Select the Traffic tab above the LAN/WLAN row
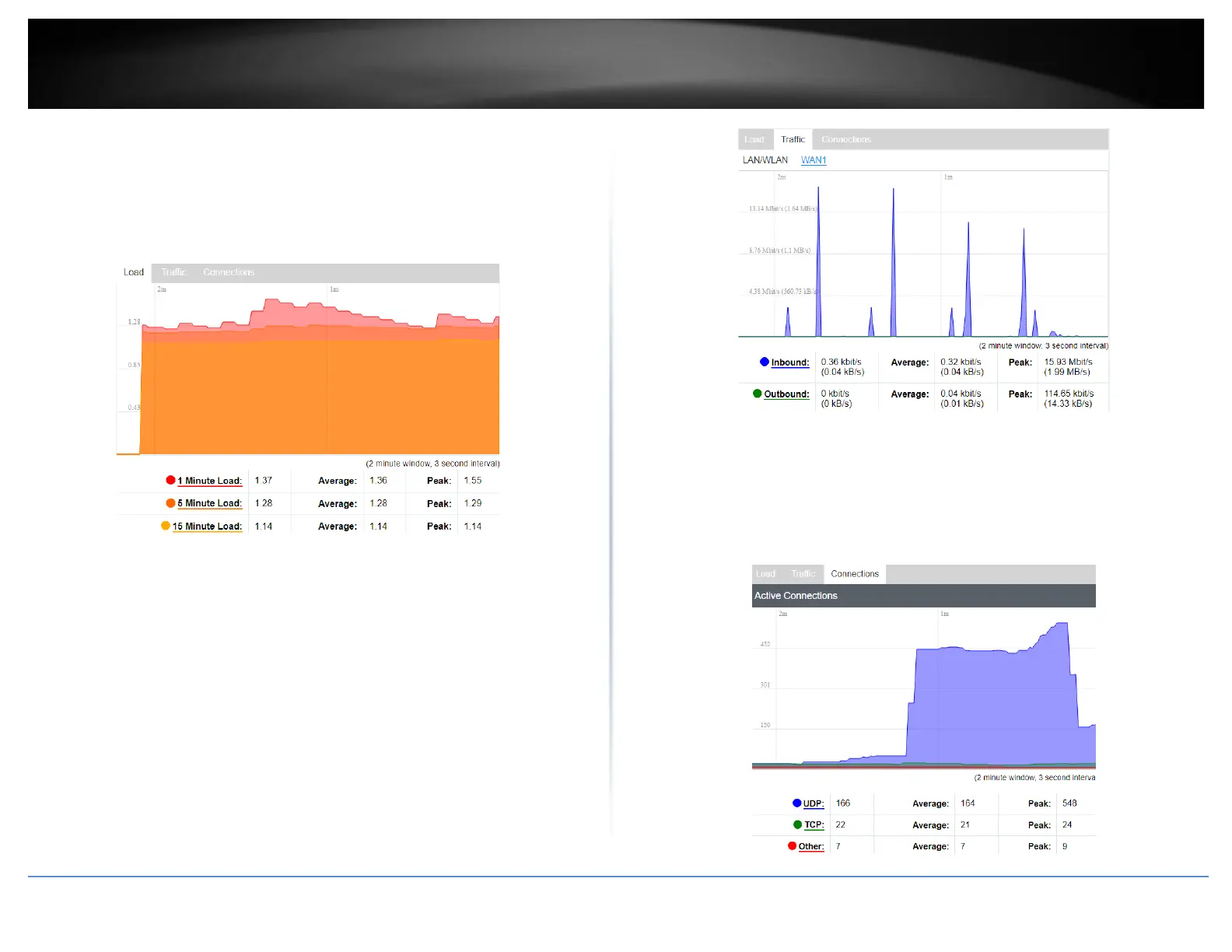Screen dimensions: 1232x952 [x=793, y=139]
